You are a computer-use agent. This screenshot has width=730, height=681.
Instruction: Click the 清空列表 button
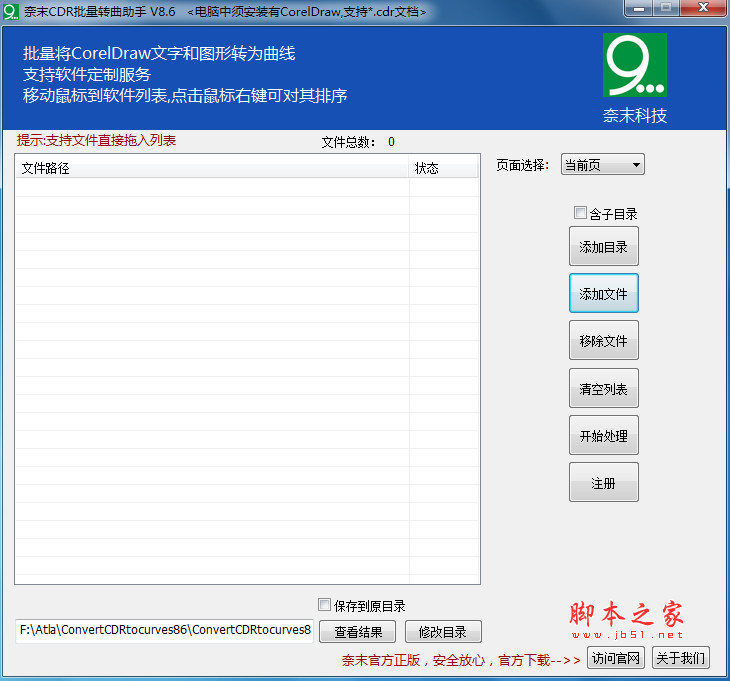(x=603, y=388)
